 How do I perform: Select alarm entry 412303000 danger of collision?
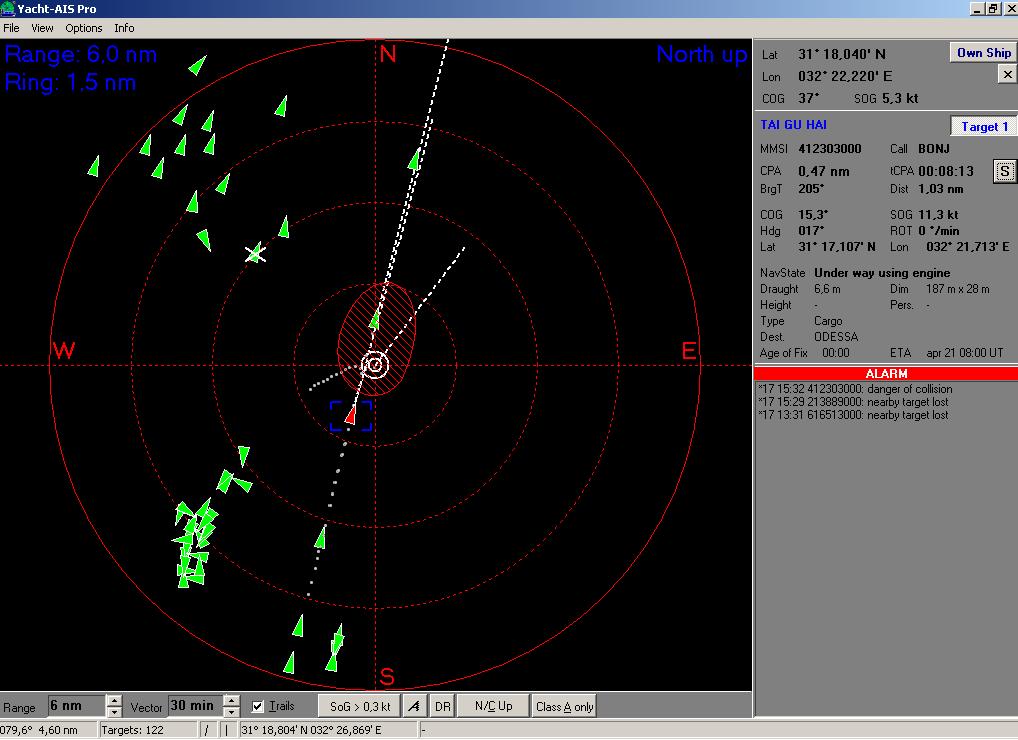855,389
